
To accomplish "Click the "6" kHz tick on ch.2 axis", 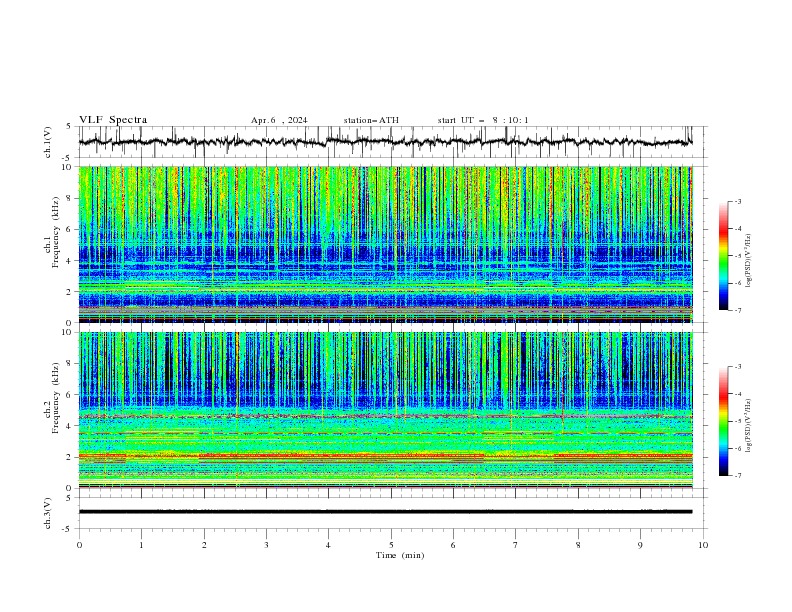I will 70,395.
